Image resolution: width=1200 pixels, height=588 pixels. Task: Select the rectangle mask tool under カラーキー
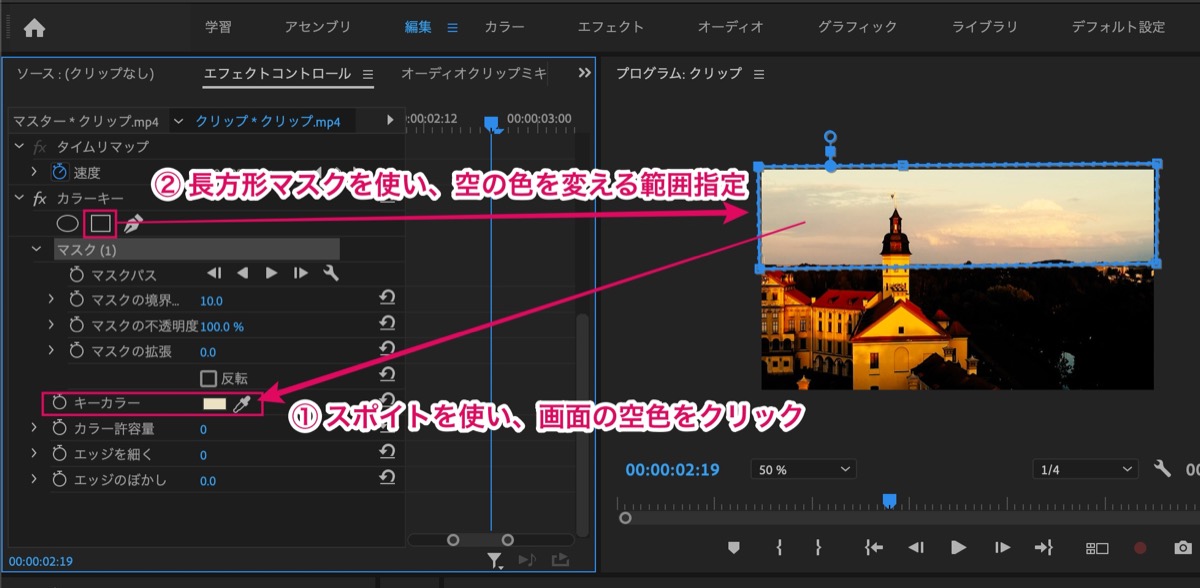[100, 224]
